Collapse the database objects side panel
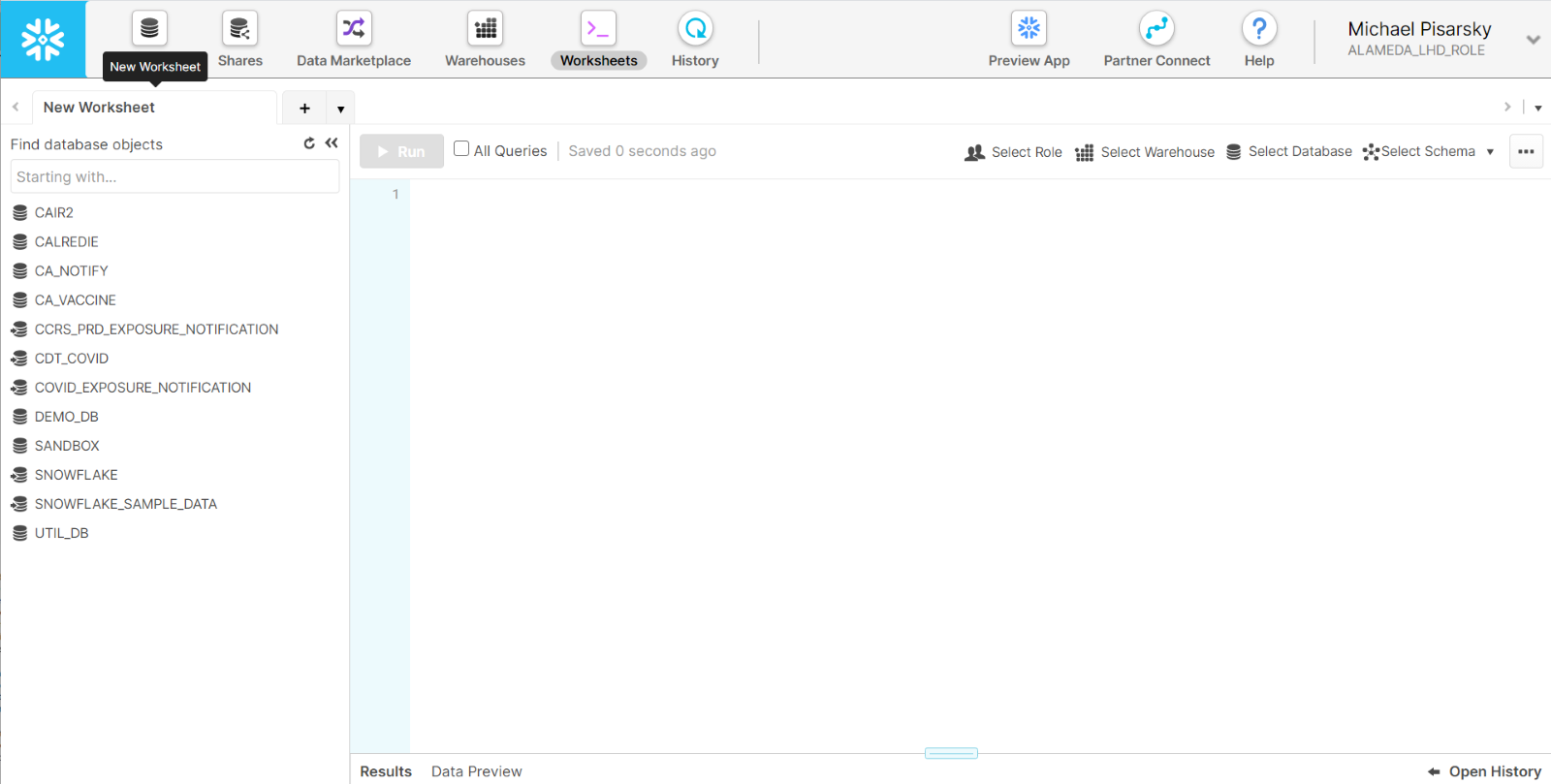1551x784 pixels. click(332, 143)
